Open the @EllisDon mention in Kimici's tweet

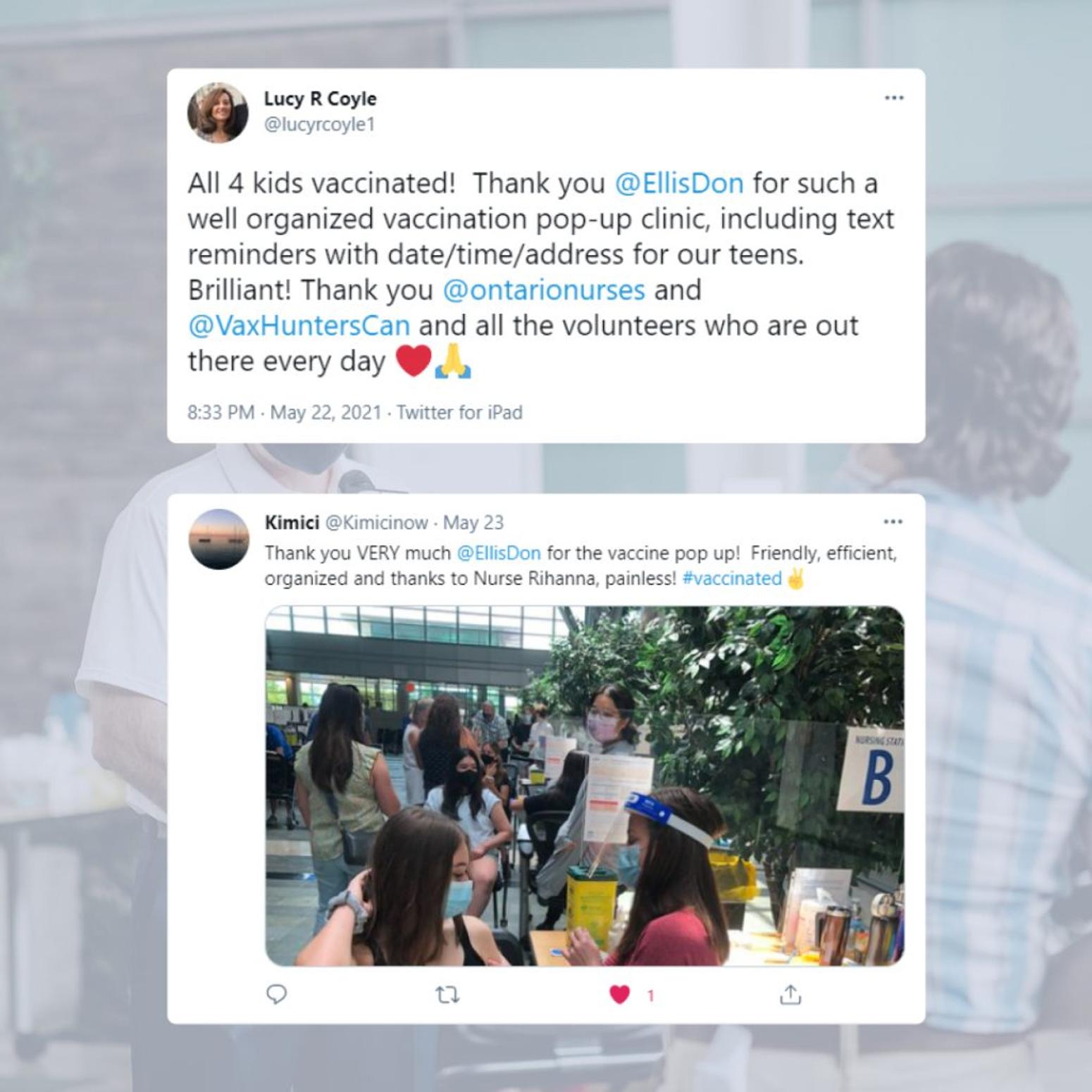point(499,553)
